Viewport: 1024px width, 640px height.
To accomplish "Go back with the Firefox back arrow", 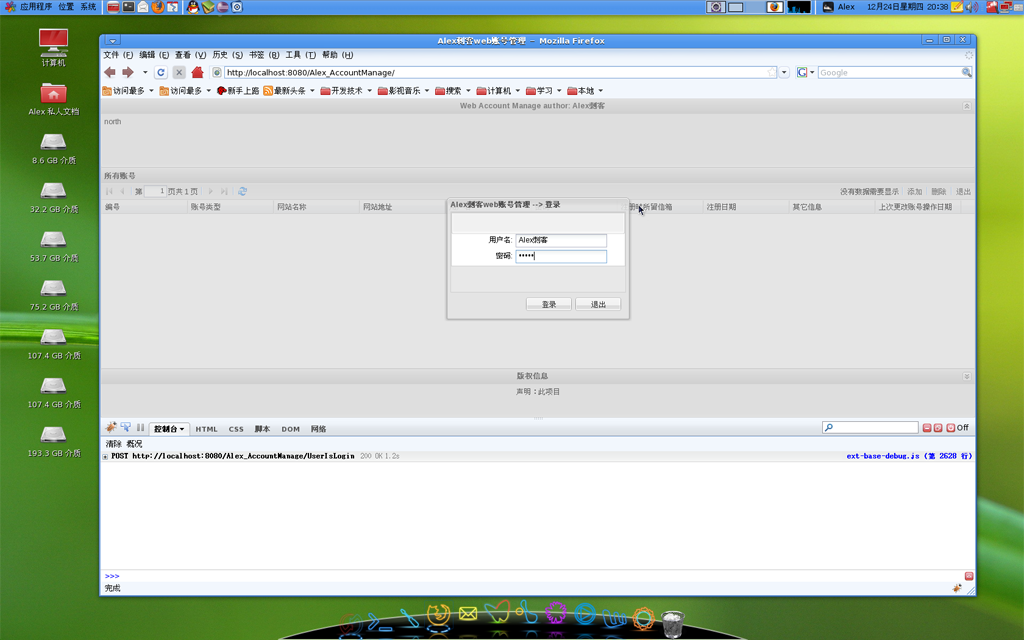I will [x=110, y=72].
